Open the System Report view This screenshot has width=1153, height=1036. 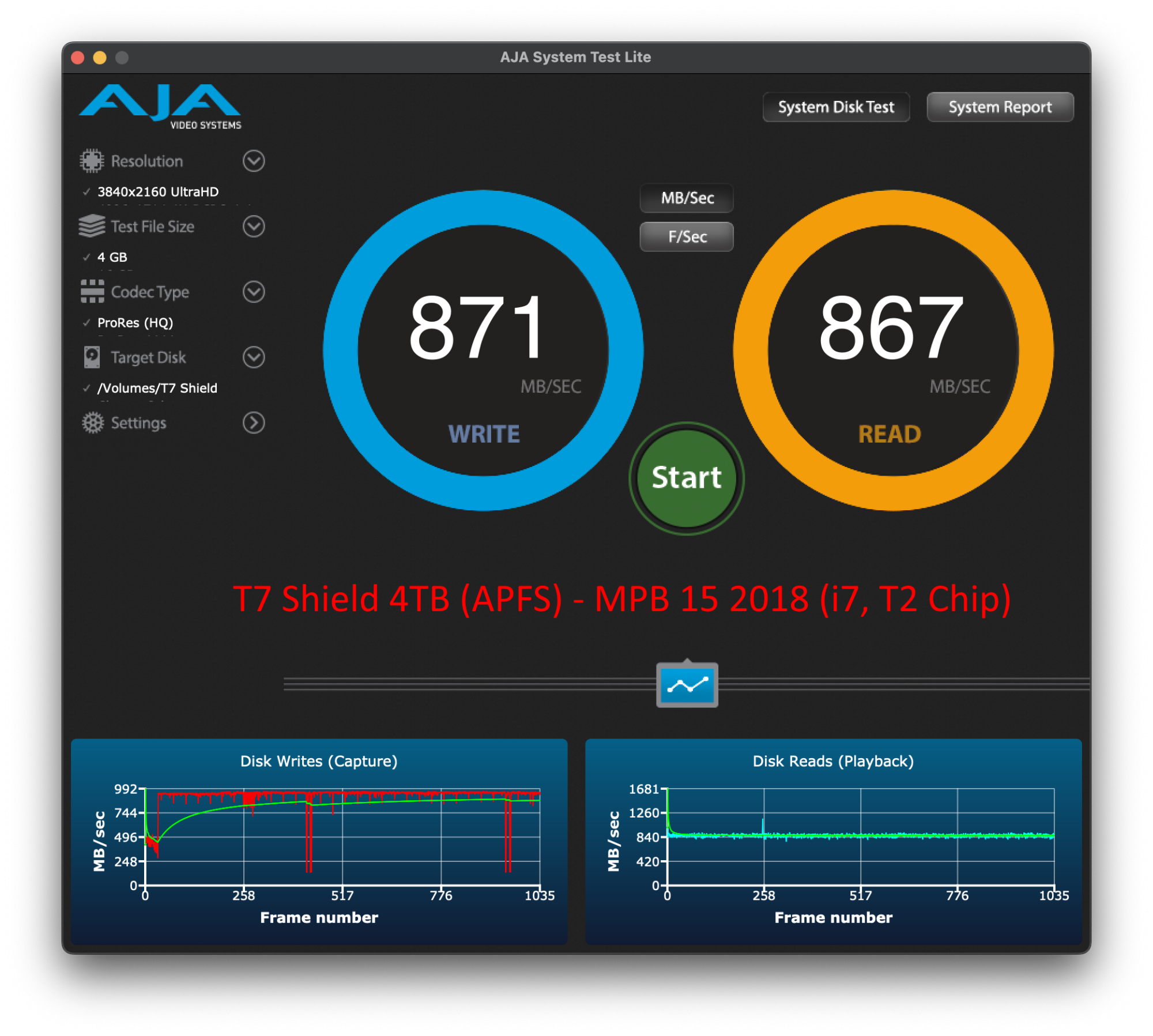click(1000, 107)
